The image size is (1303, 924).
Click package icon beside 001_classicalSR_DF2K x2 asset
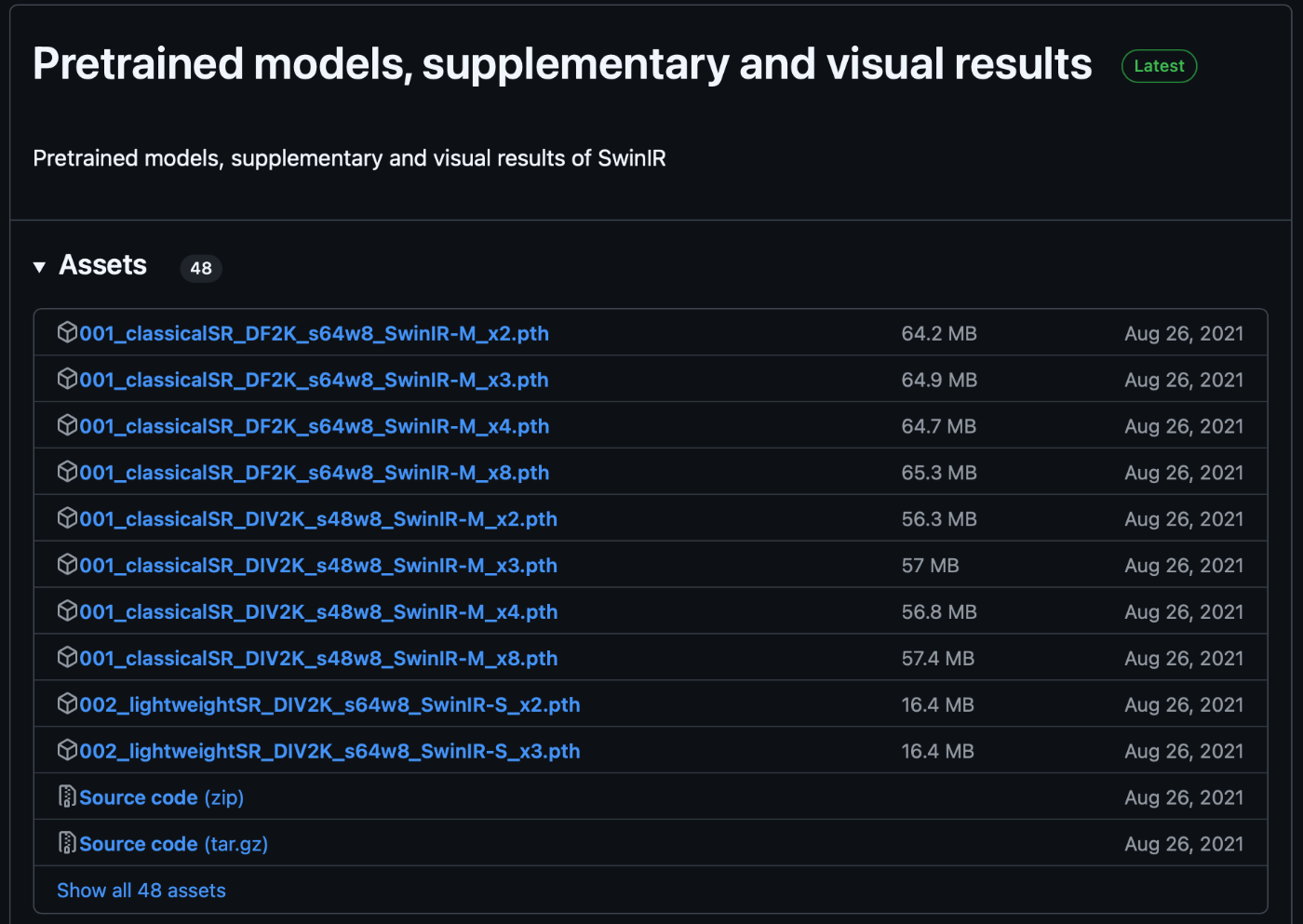tap(67, 332)
